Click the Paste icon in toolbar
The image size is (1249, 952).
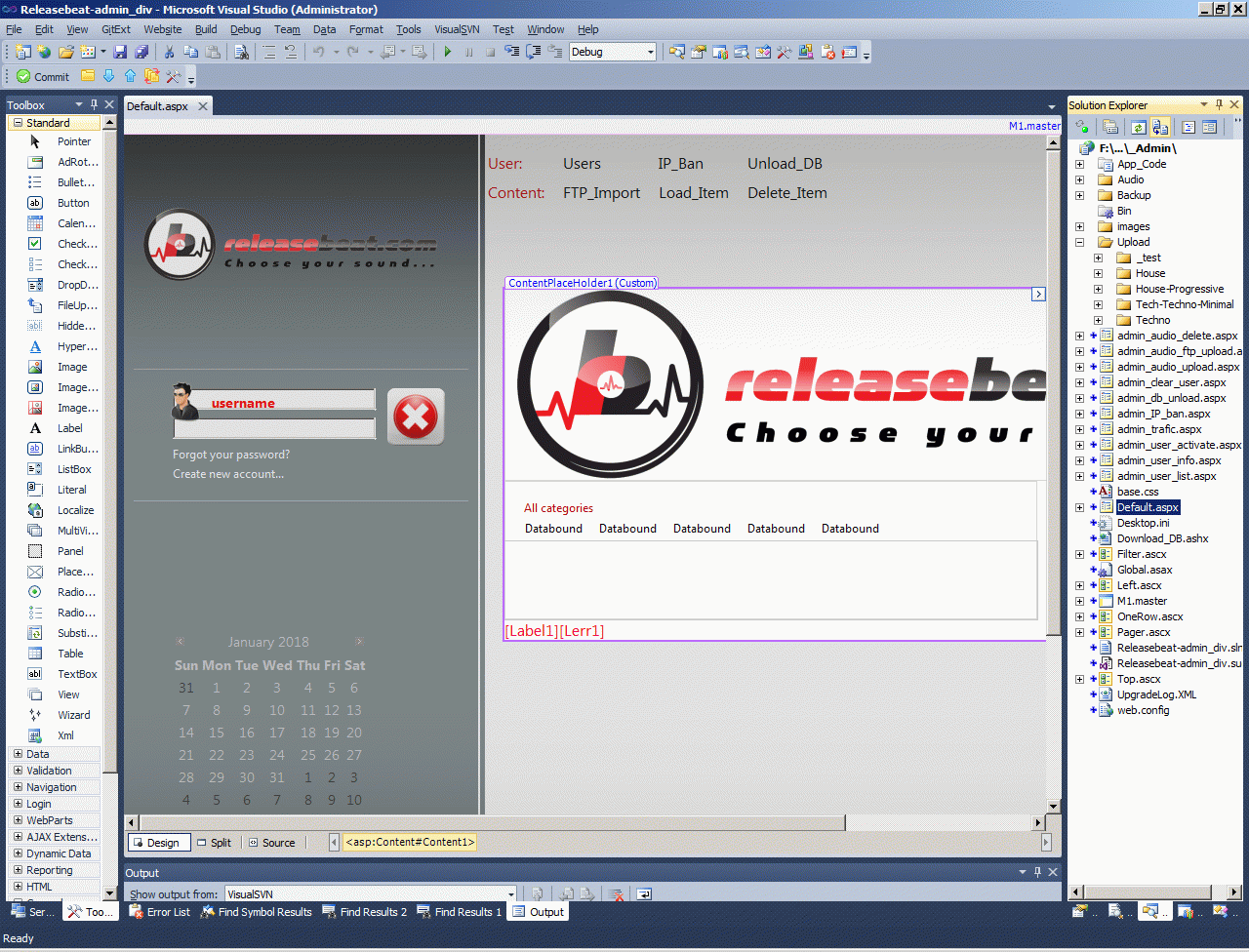coord(213,52)
